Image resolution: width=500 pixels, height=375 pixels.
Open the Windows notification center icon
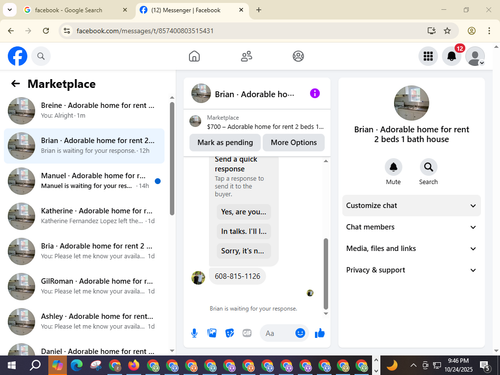point(485,366)
